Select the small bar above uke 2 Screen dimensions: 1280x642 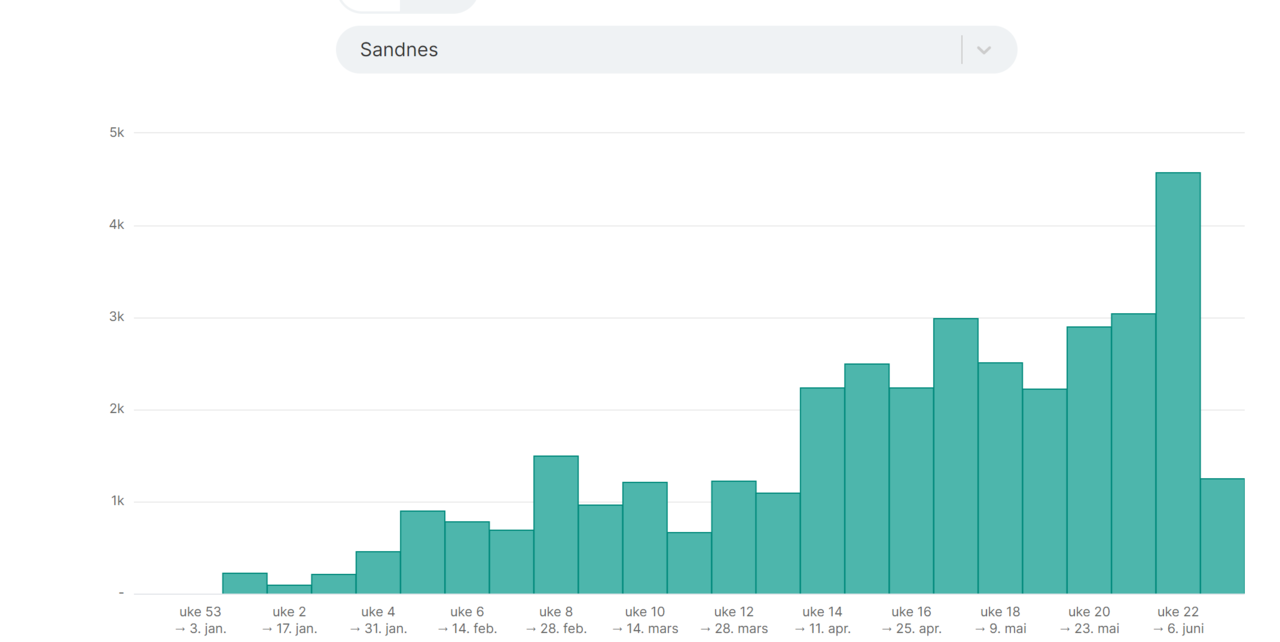pos(289,589)
